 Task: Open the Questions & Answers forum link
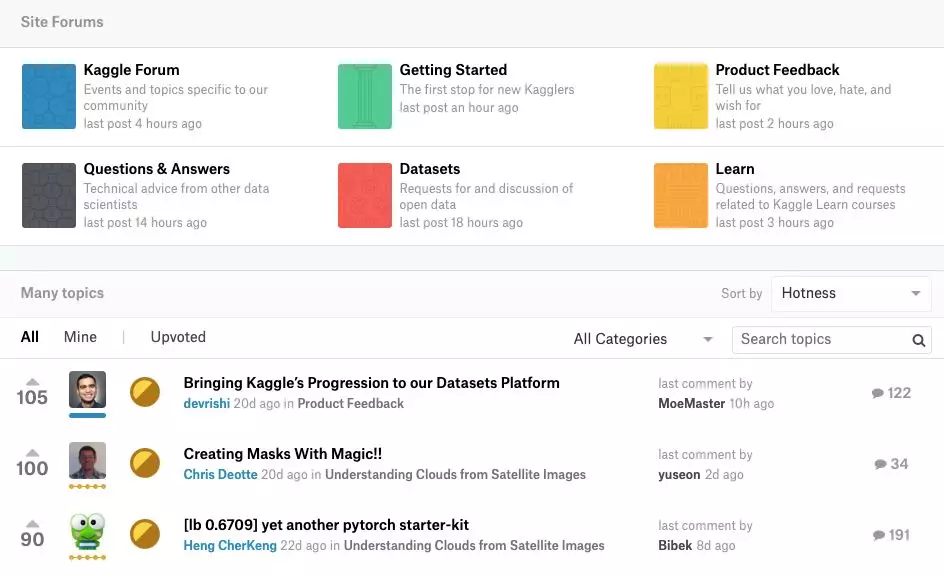[x=157, y=169]
